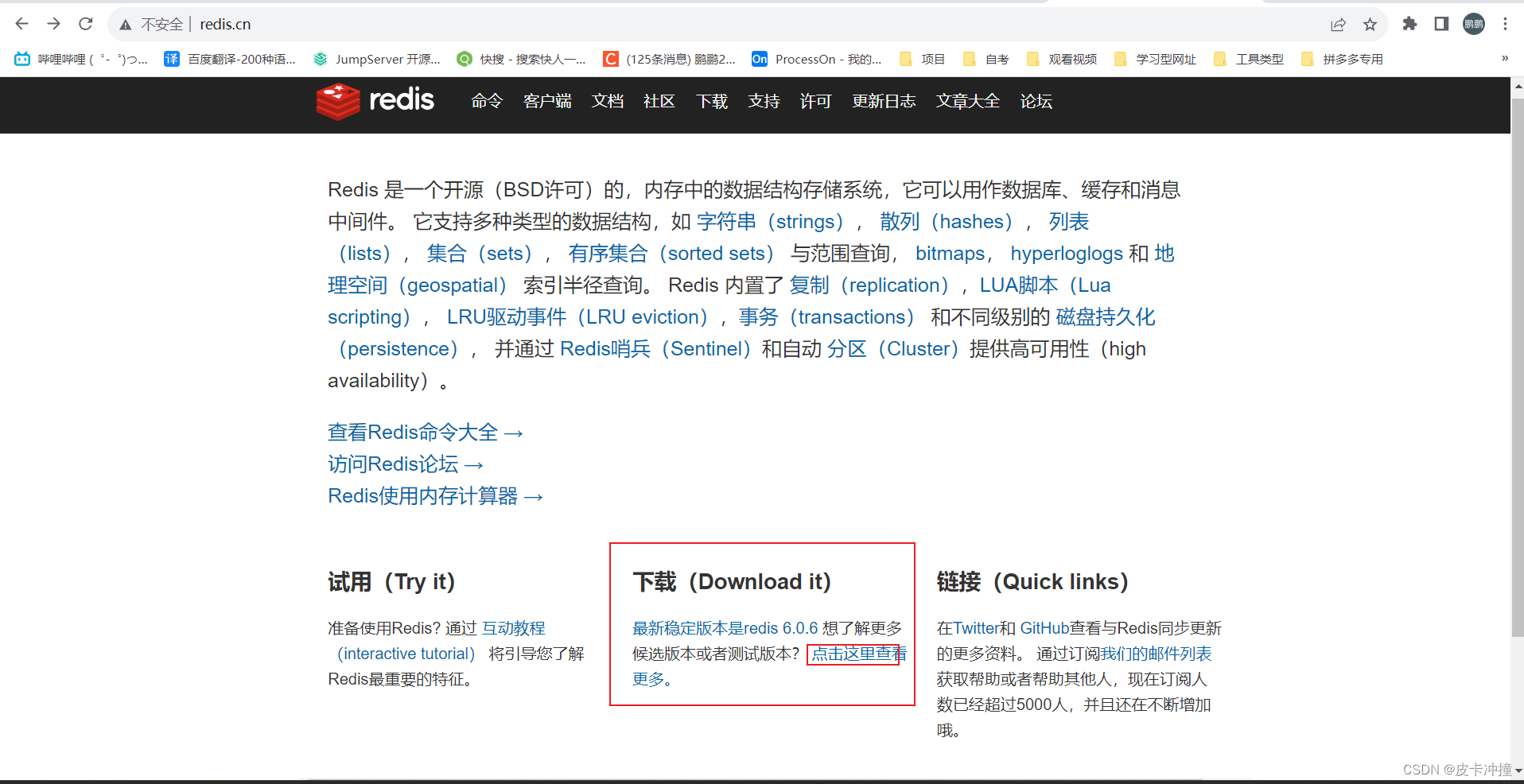The height and width of the screenshot is (784, 1524).
Task: Click the bitmaps link
Action: (x=950, y=253)
